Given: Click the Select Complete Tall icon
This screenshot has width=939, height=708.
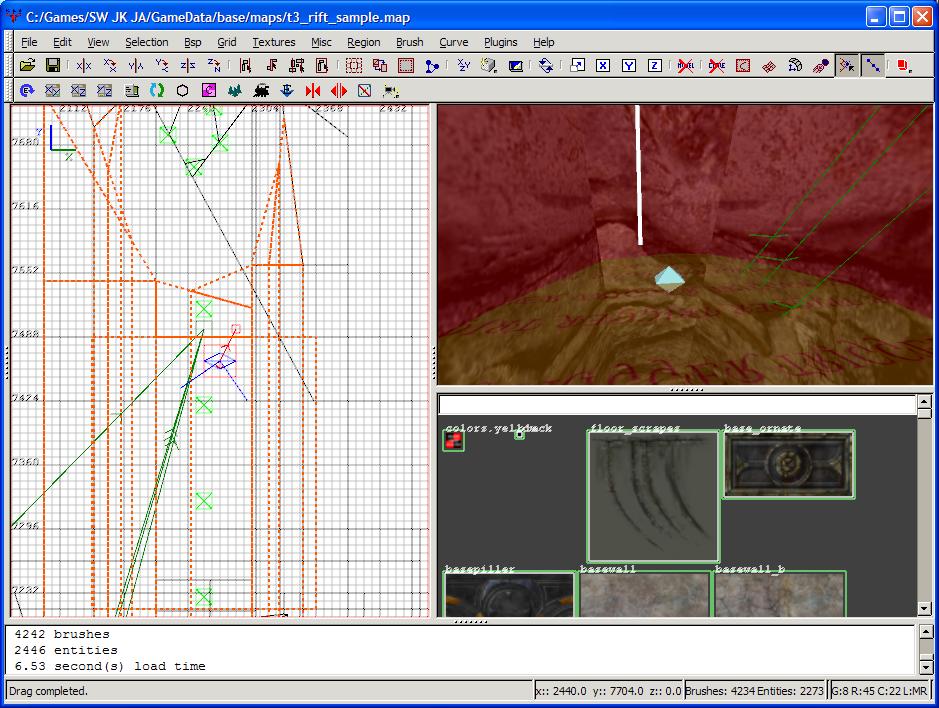Looking at the screenshot, I should click(245, 65).
